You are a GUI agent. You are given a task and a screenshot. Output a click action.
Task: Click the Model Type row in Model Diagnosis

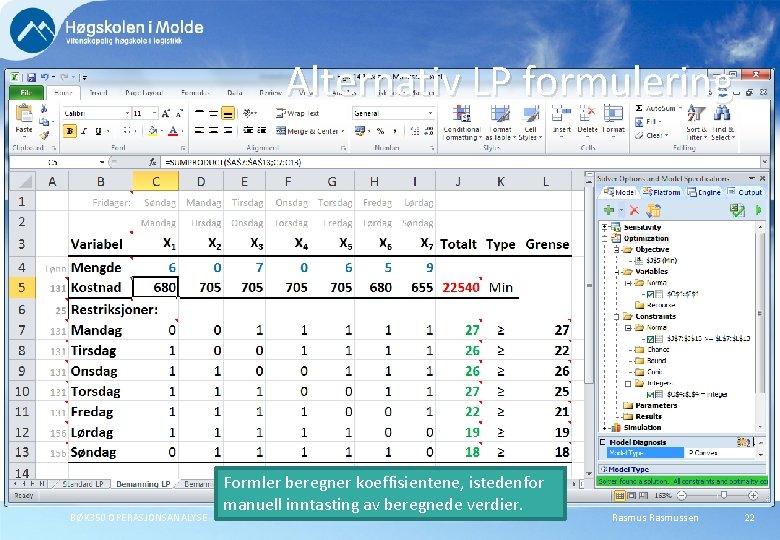pos(682,453)
